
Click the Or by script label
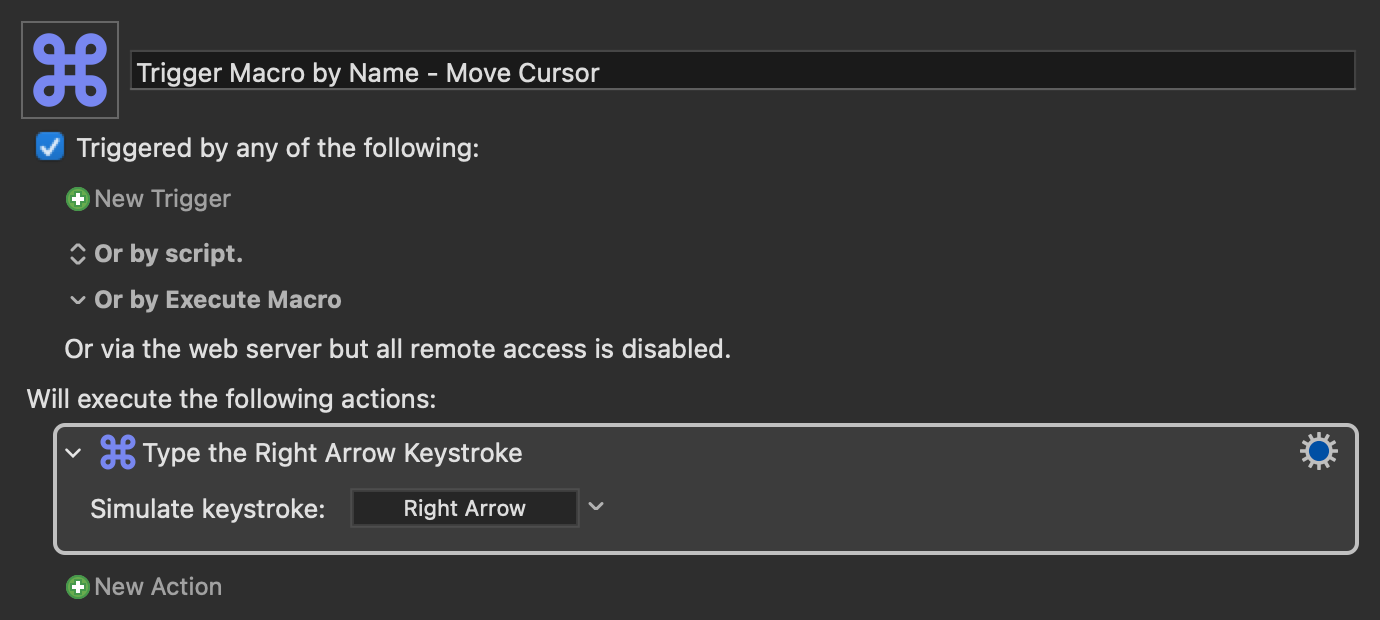tap(168, 254)
